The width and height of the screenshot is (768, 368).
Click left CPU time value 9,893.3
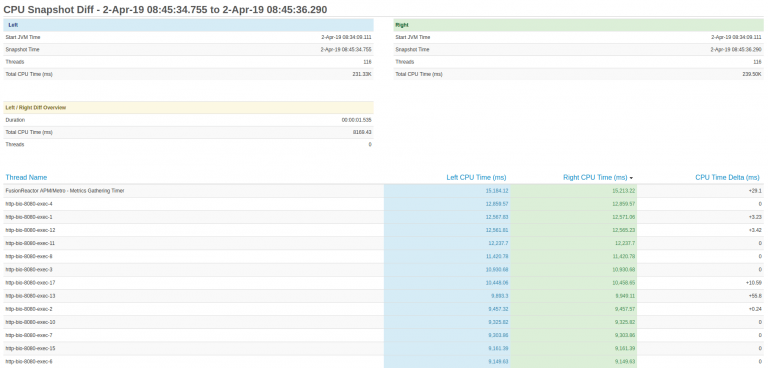pos(500,296)
